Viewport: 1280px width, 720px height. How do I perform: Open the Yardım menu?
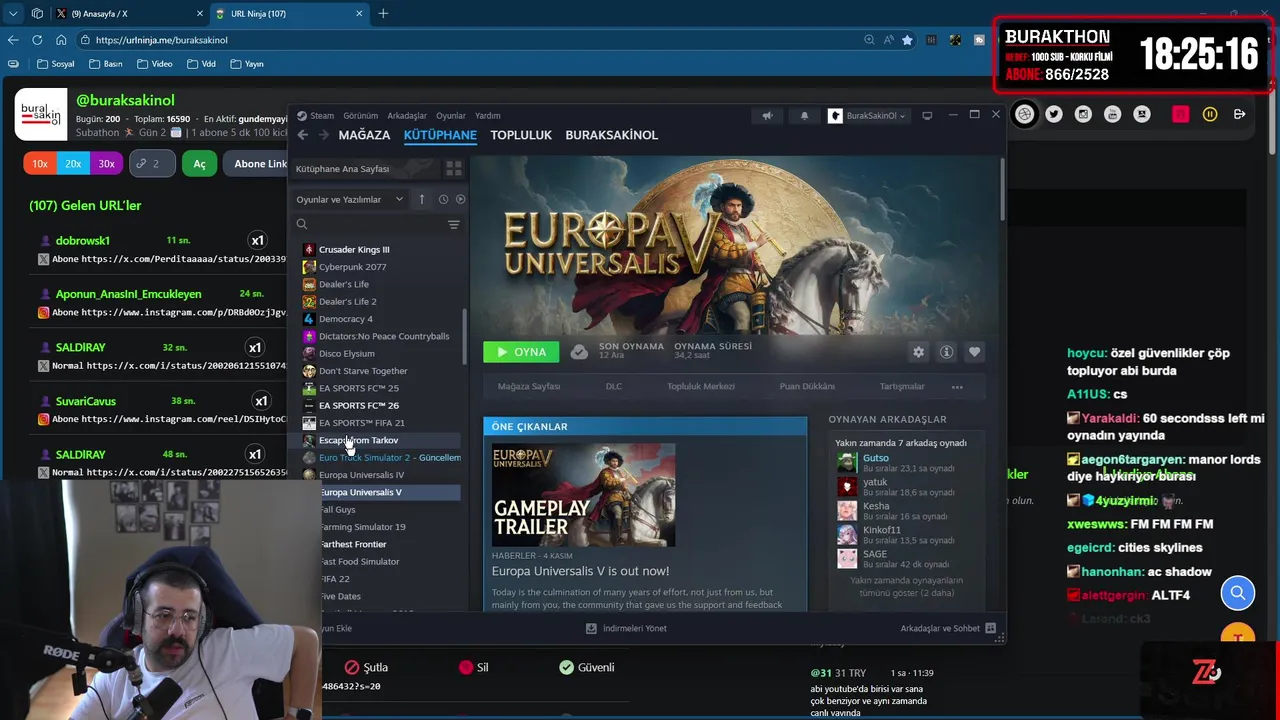[488, 116]
